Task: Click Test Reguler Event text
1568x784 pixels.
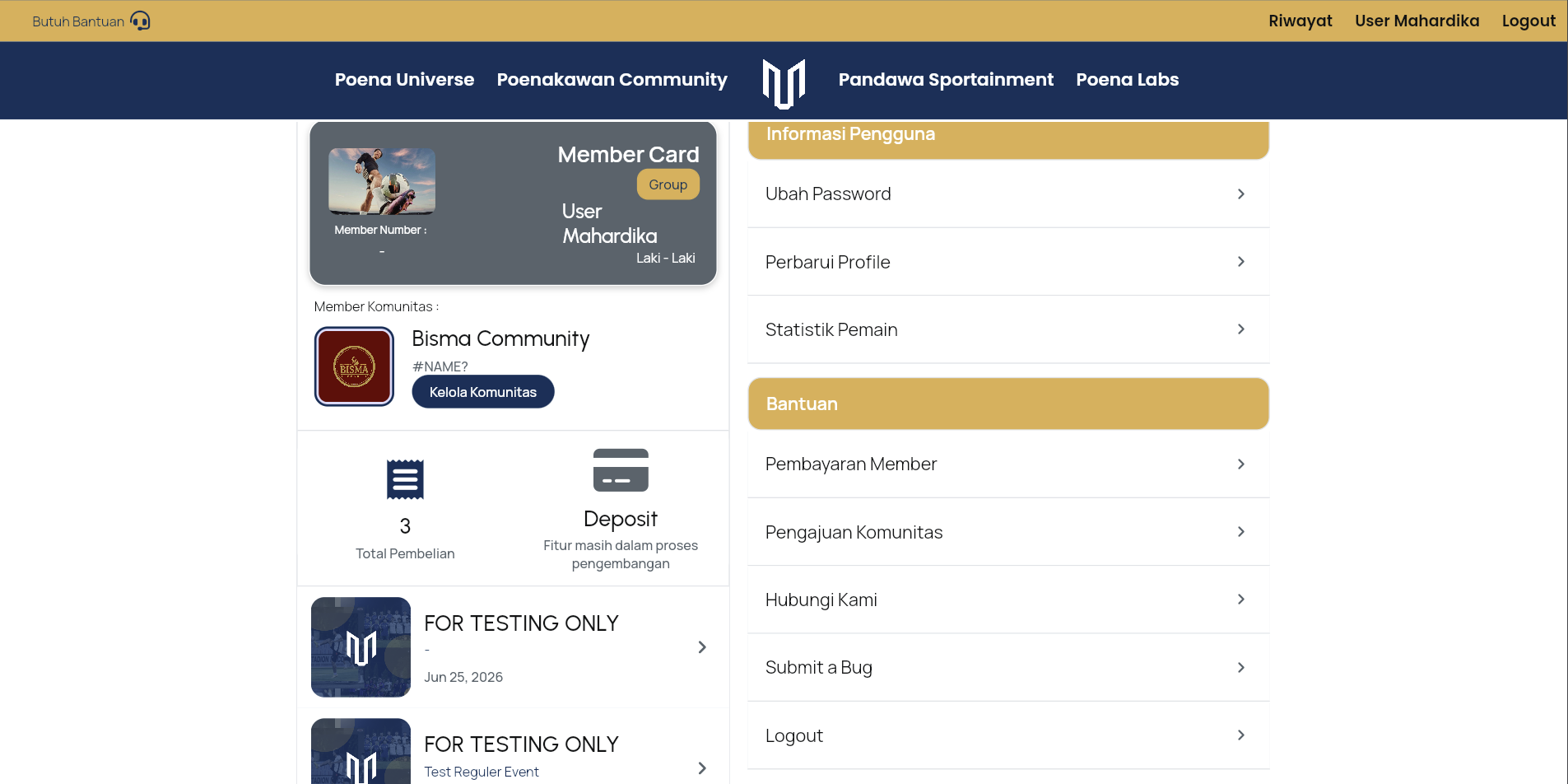Action: [x=482, y=772]
